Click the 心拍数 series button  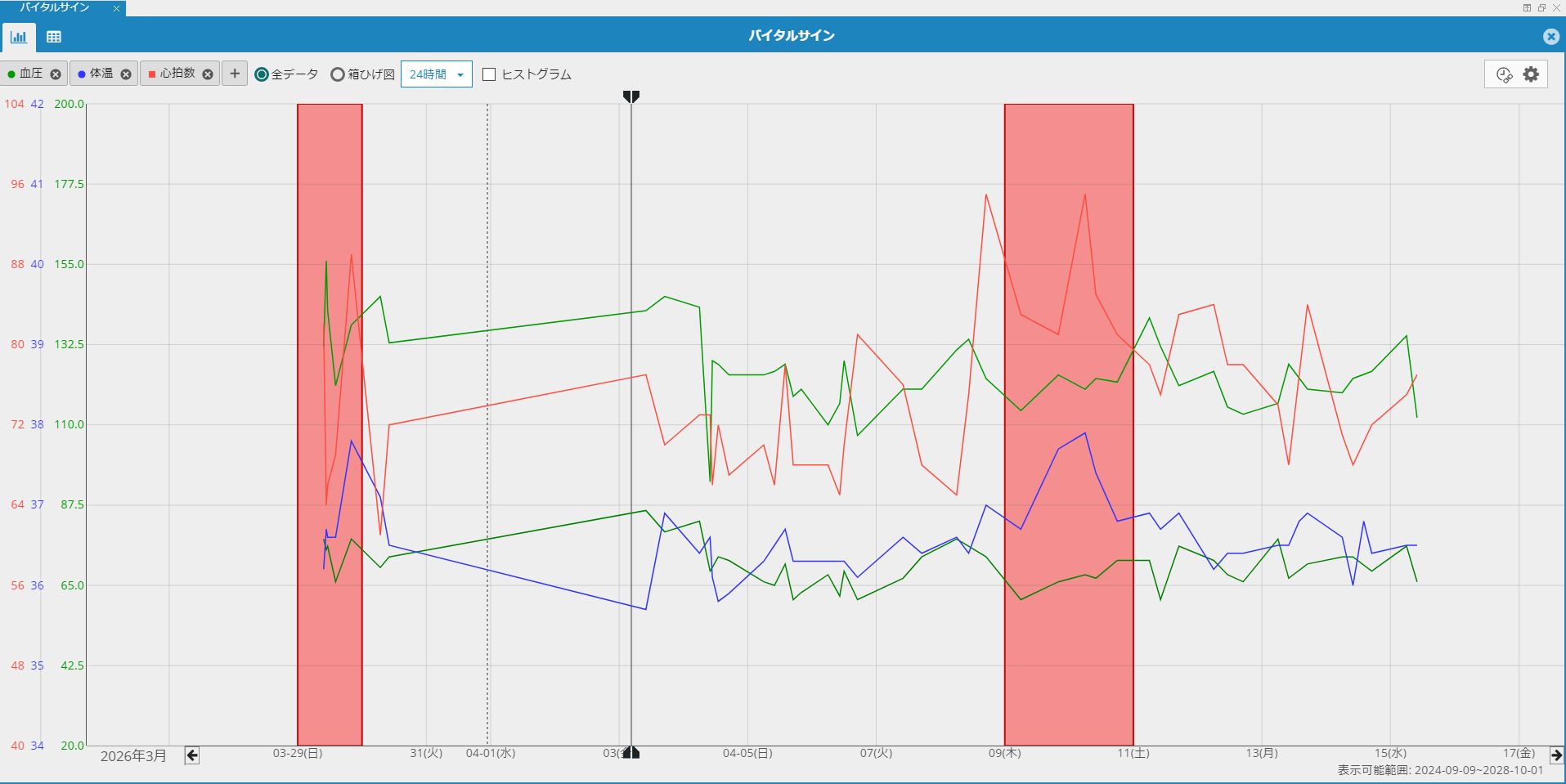[180, 74]
